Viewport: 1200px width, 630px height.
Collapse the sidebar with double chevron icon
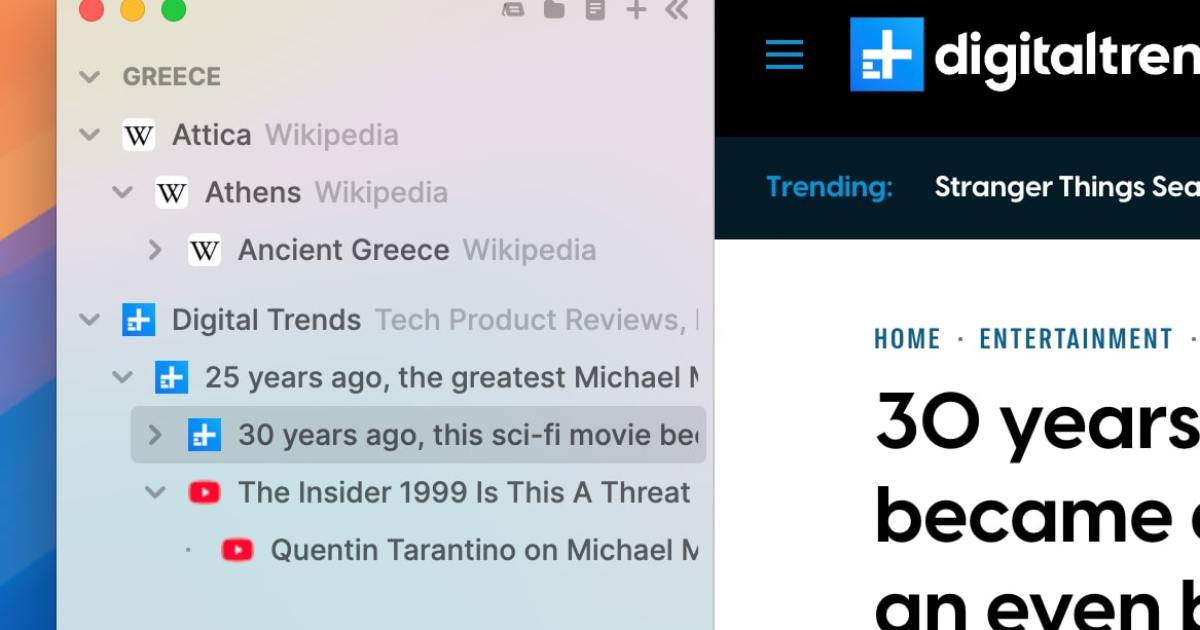tap(677, 10)
